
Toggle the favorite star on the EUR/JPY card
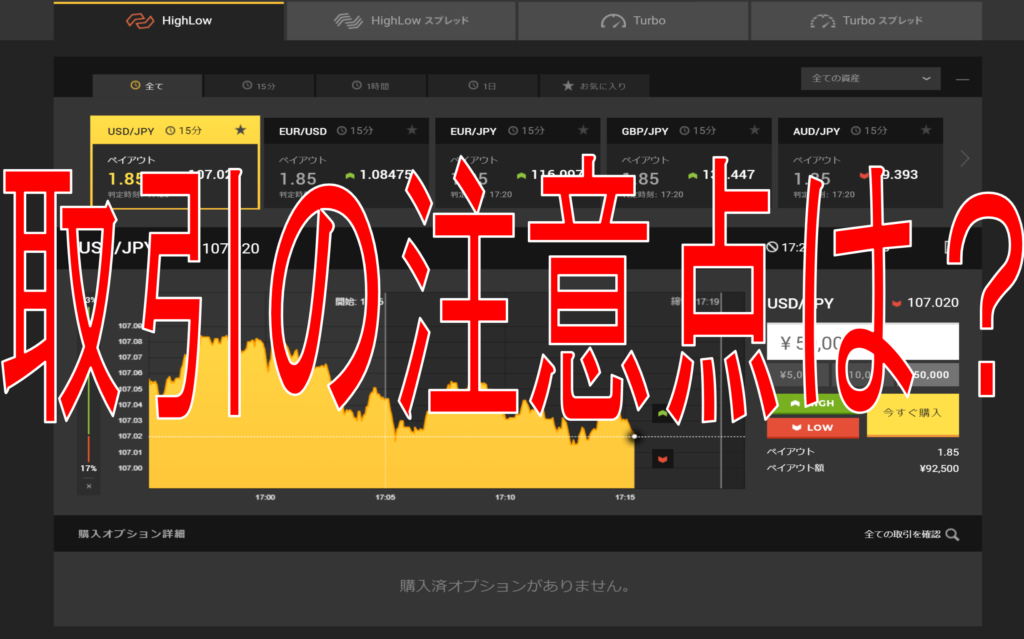coord(583,130)
